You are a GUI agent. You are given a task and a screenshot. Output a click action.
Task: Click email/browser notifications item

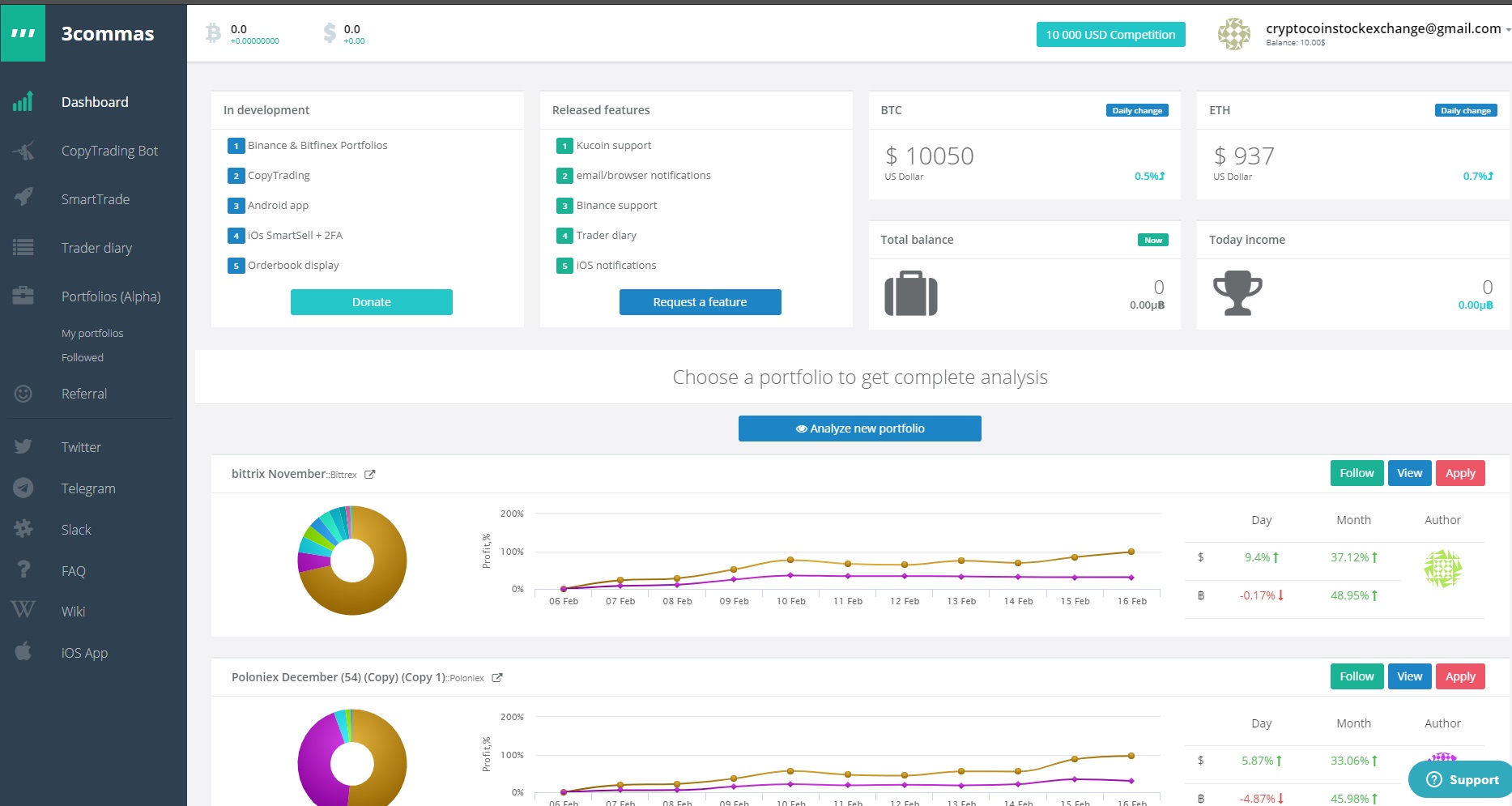(x=644, y=176)
